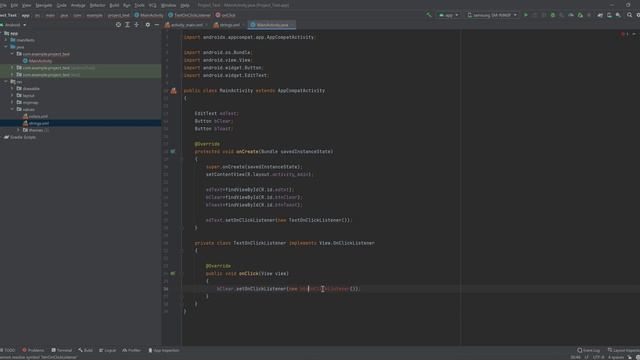
Task: Open the Logcat tool window
Action: click(108, 350)
